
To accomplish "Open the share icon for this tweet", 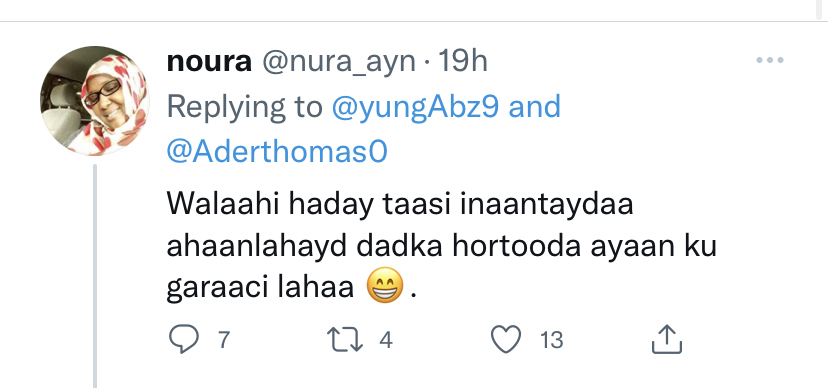I will pos(667,339).
